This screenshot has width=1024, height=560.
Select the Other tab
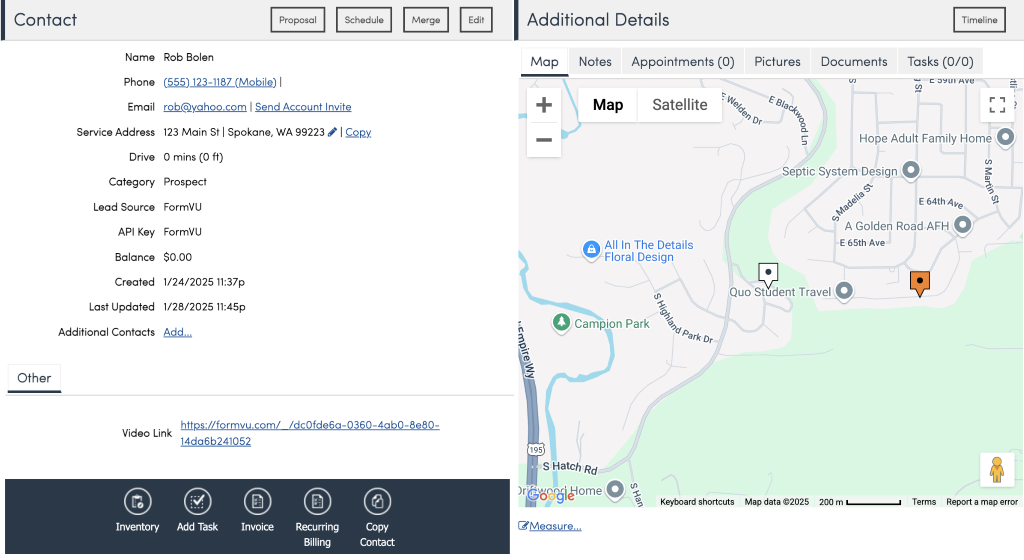(34, 378)
